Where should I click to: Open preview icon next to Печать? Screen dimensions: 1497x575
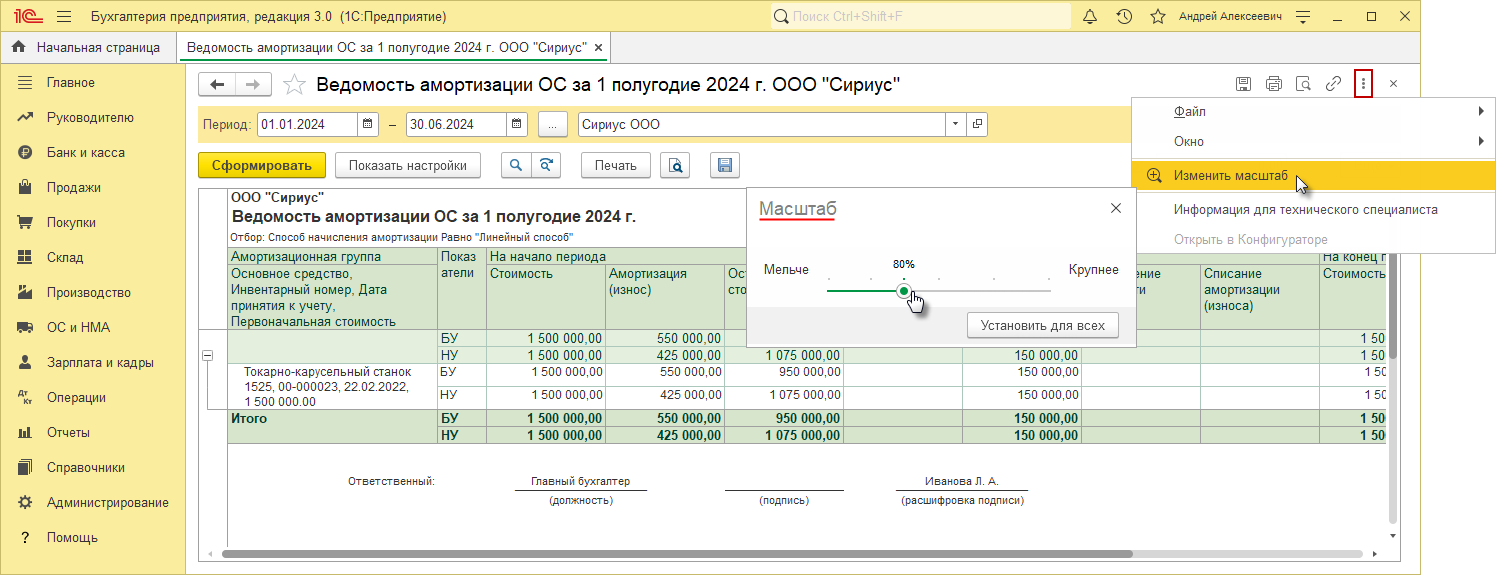coord(676,166)
